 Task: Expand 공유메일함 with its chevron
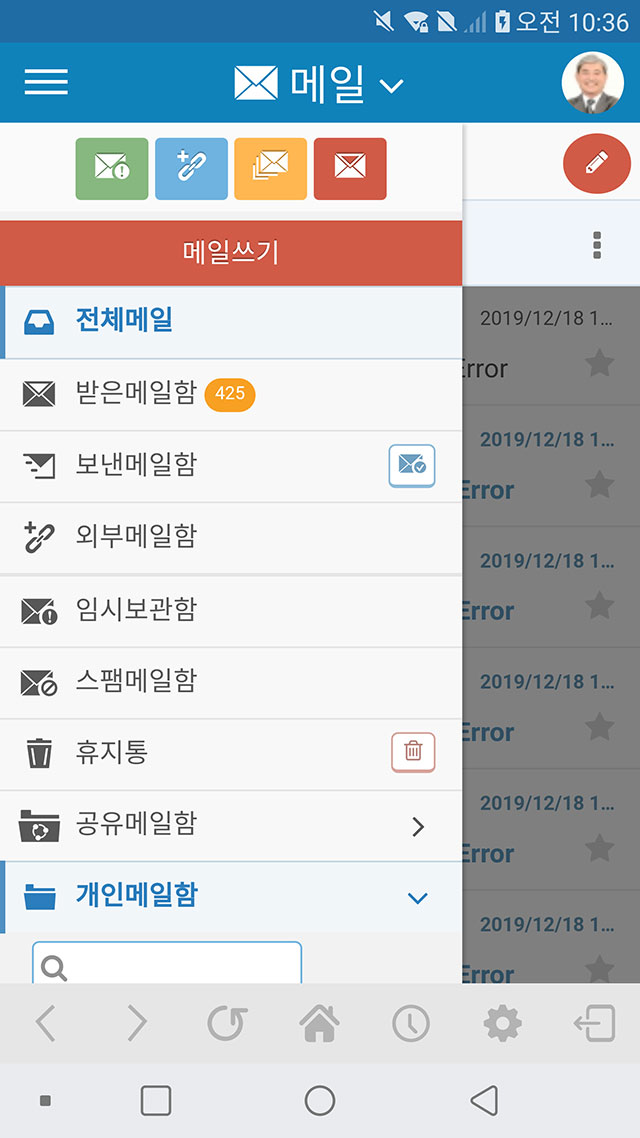[x=417, y=826]
